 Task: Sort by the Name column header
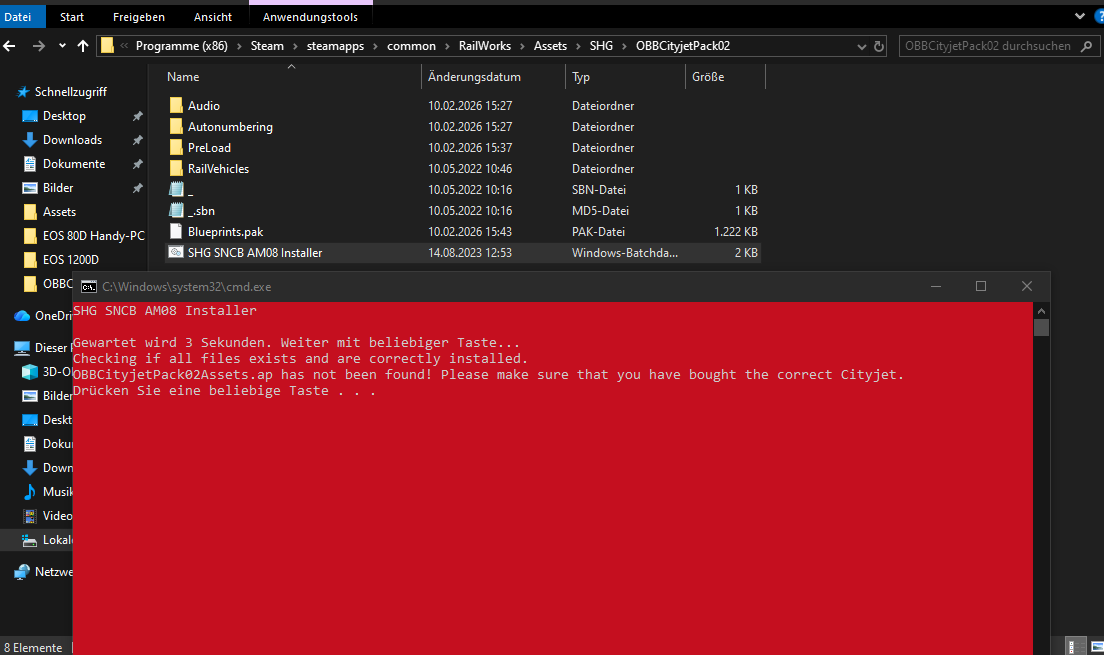coord(183,77)
